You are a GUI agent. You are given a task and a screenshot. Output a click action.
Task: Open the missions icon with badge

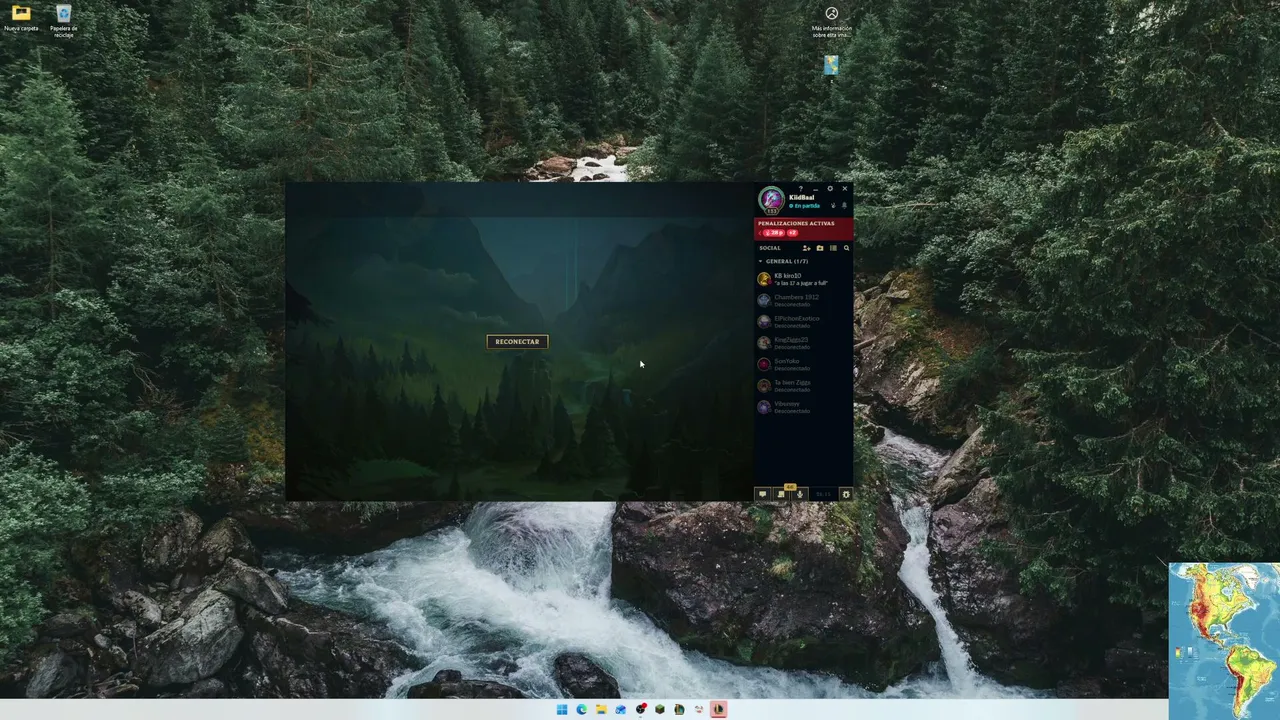click(781, 493)
